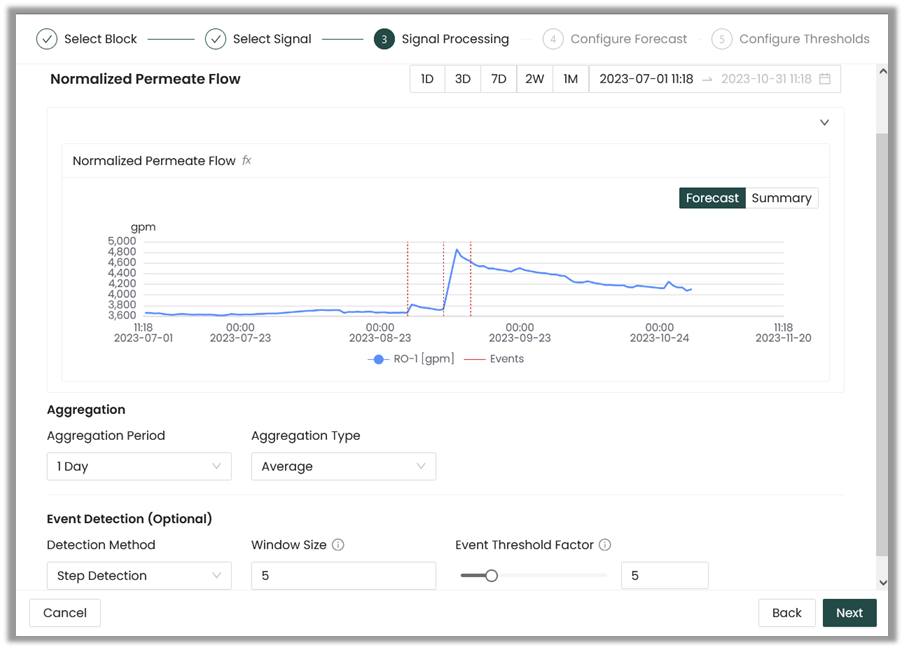Switch chart view to Summary
The height and width of the screenshot is (649, 904).
click(x=781, y=198)
